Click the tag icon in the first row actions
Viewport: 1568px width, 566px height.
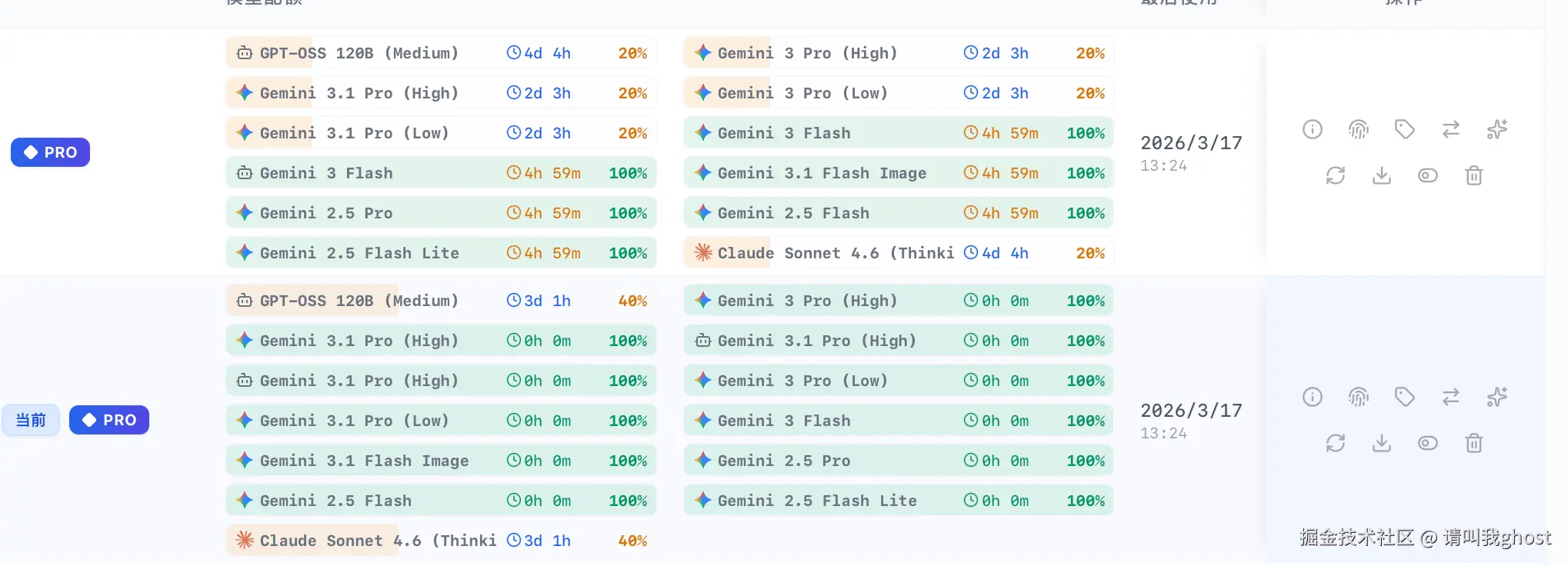pos(1405,129)
